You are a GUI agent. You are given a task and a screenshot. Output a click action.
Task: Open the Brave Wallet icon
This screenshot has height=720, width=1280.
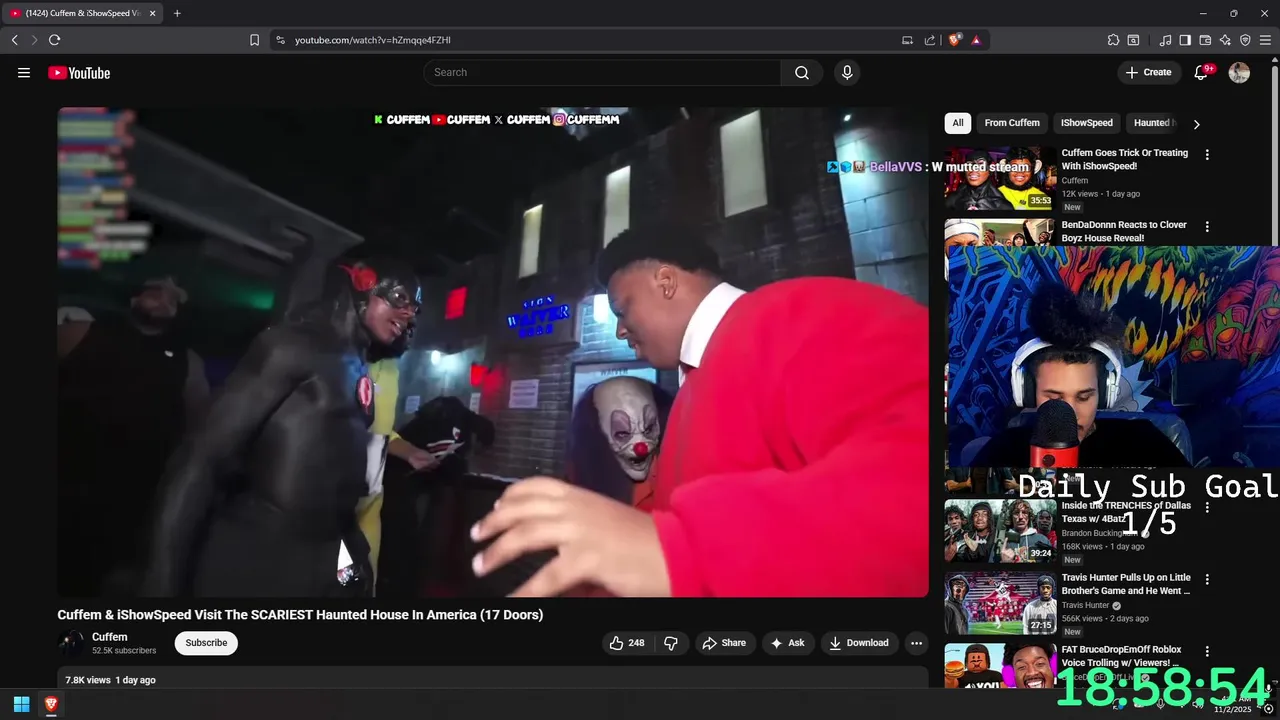(x=1205, y=40)
